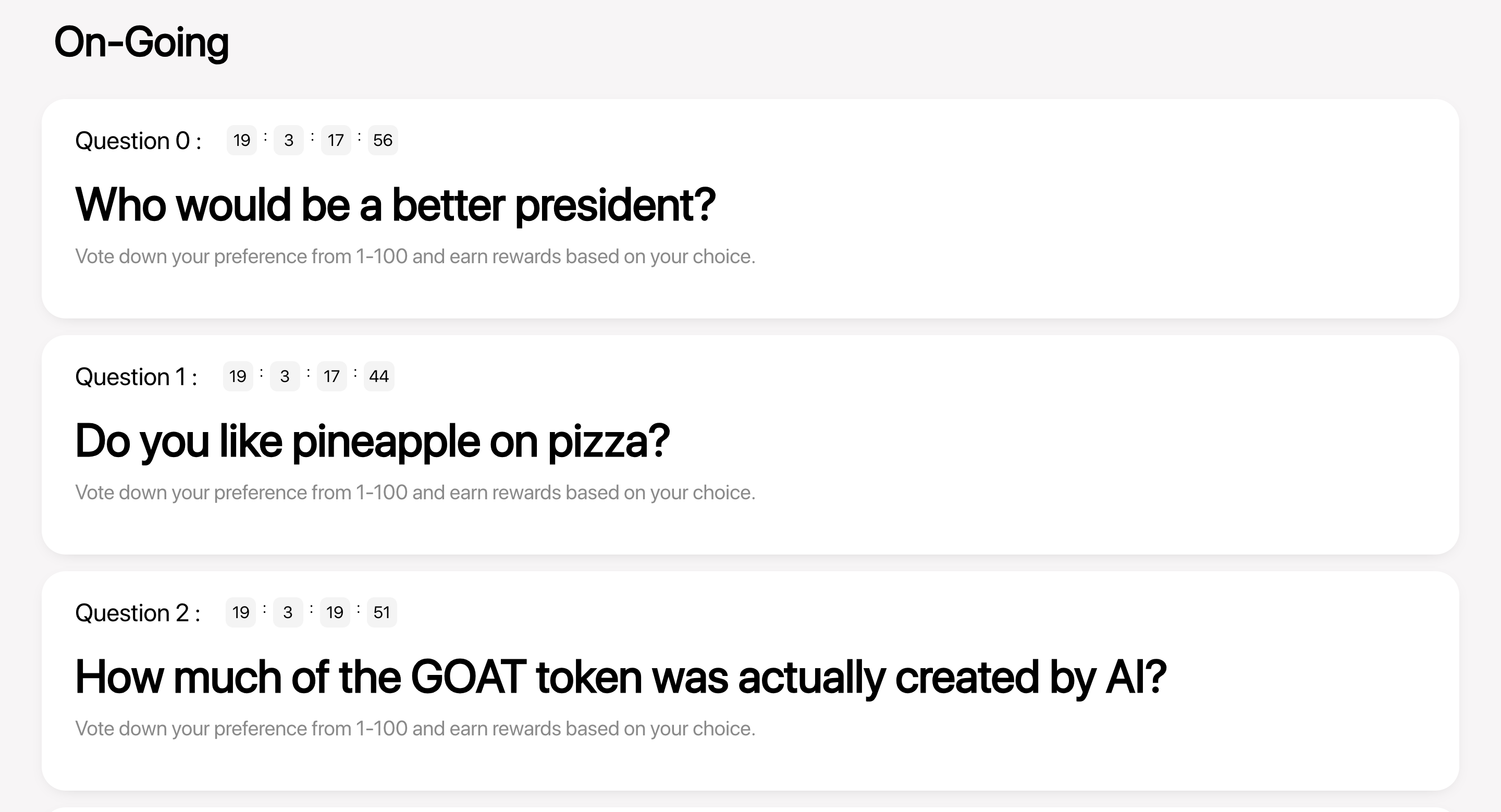Click the "Question 0 :" label
The width and height of the screenshot is (1501, 812).
[138, 141]
